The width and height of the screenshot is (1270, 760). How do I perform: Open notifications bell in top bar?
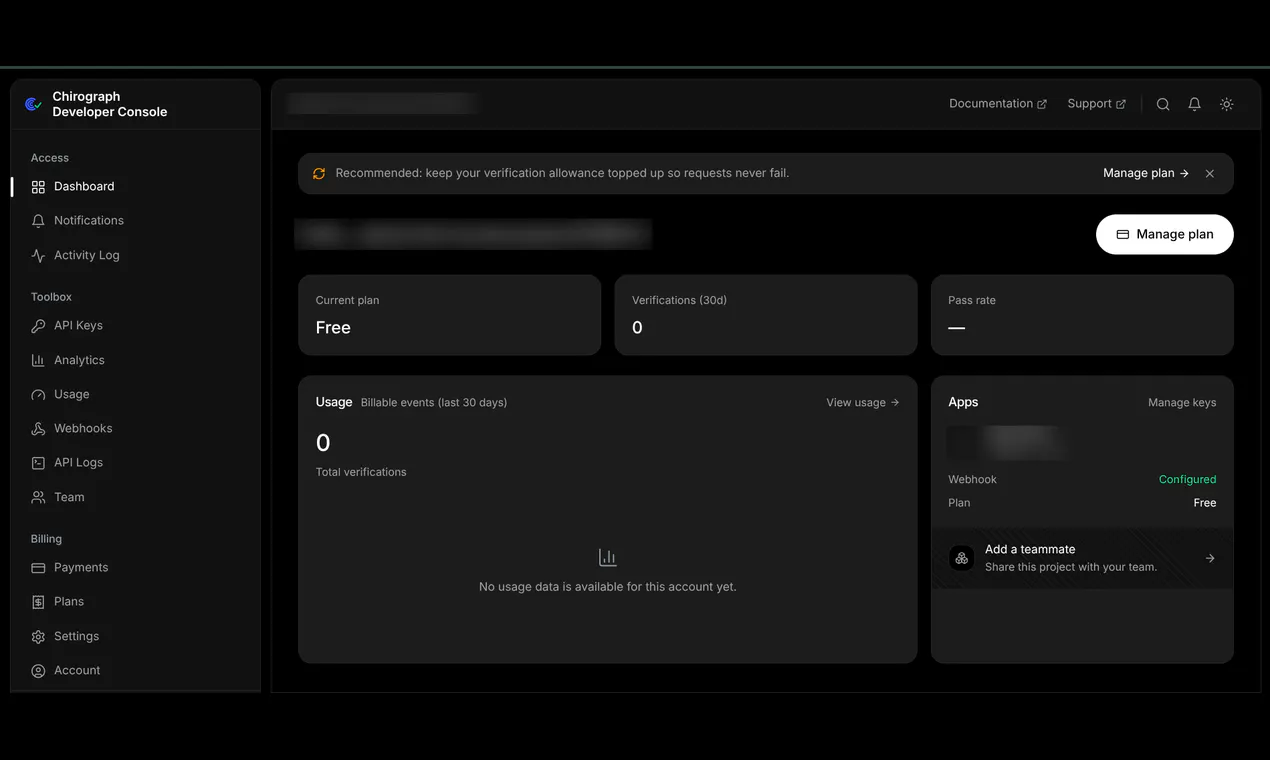click(1194, 104)
